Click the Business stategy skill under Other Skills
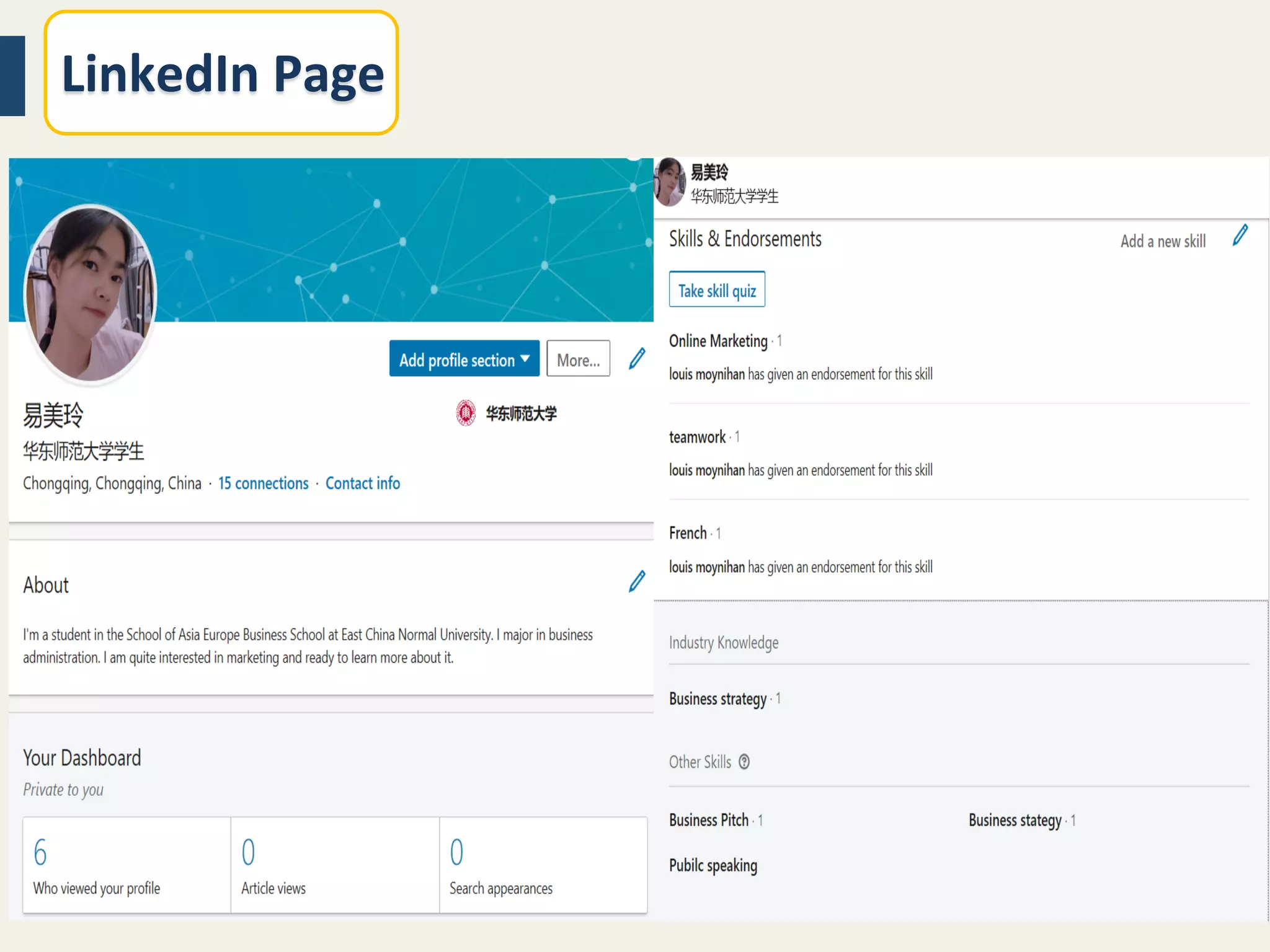This screenshot has width=1270, height=952. [1015, 821]
